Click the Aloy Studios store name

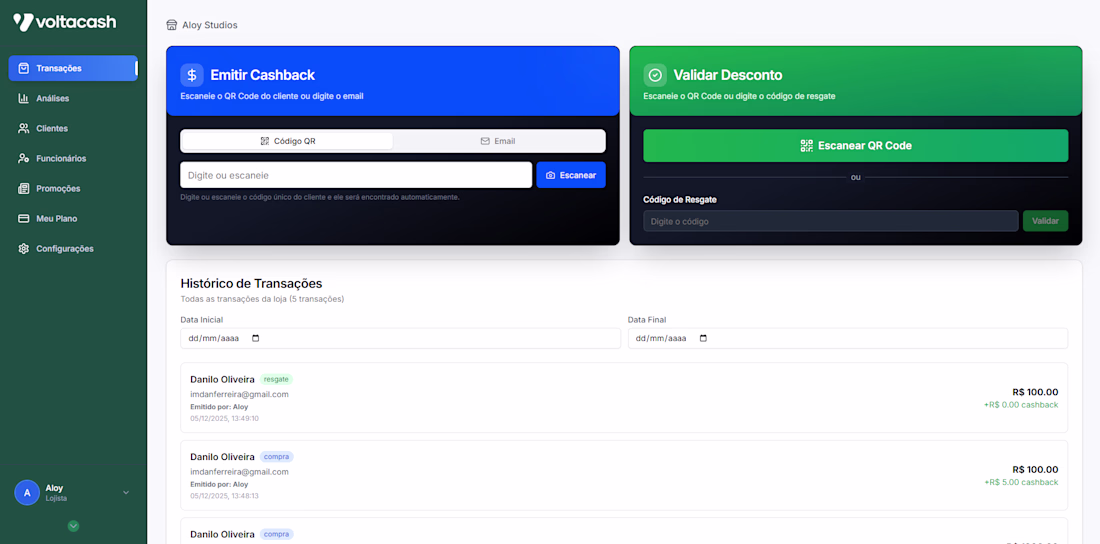[x=210, y=25]
